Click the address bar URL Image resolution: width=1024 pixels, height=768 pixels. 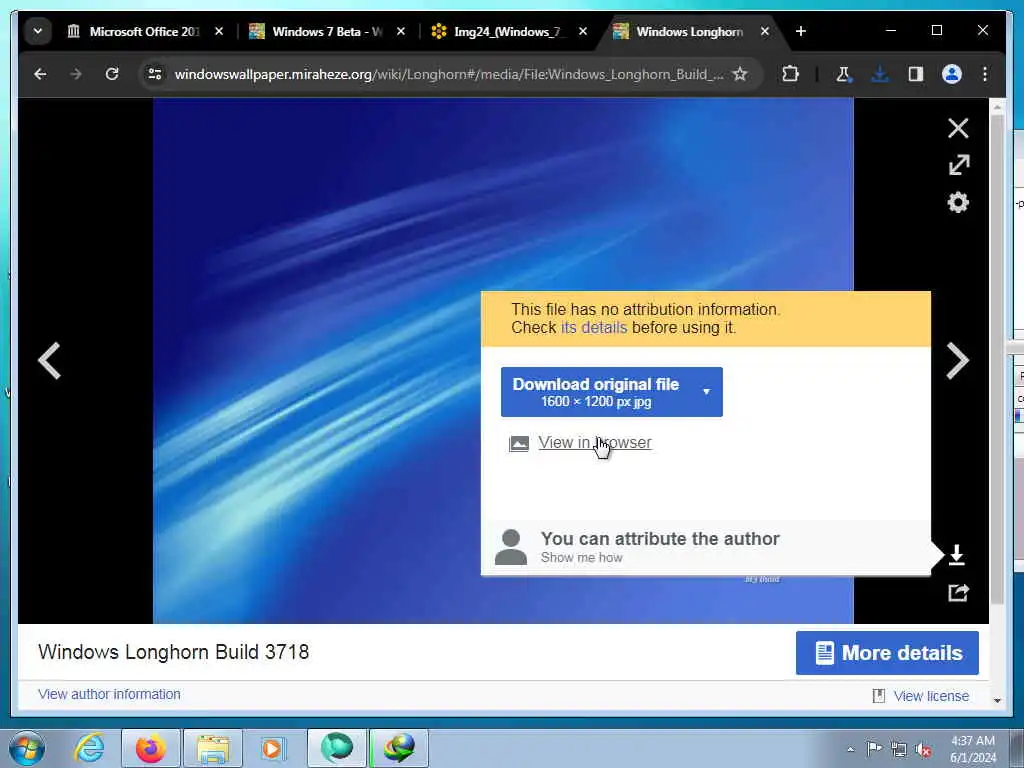tap(447, 74)
